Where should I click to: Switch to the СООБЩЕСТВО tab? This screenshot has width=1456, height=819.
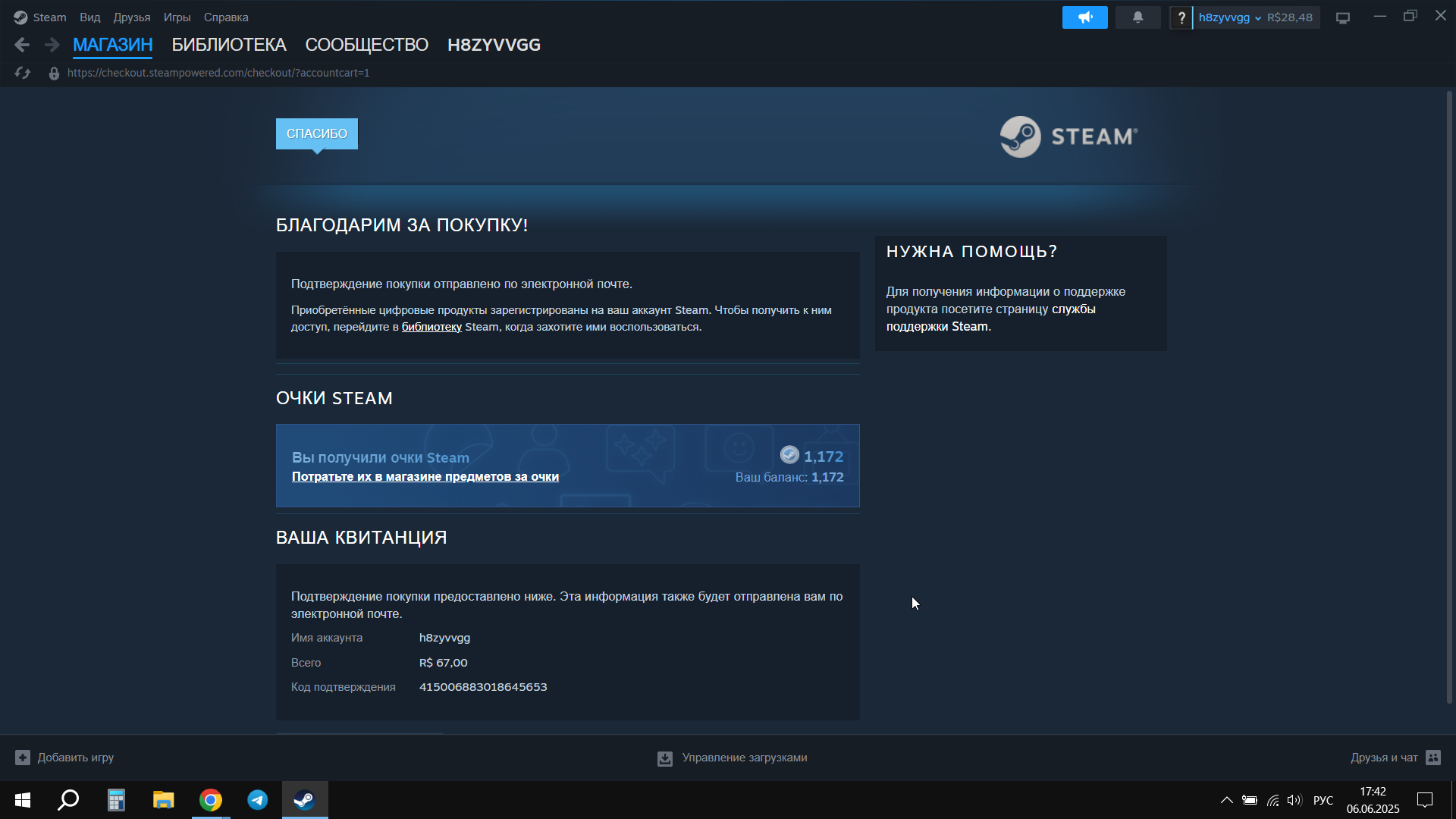click(x=367, y=45)
